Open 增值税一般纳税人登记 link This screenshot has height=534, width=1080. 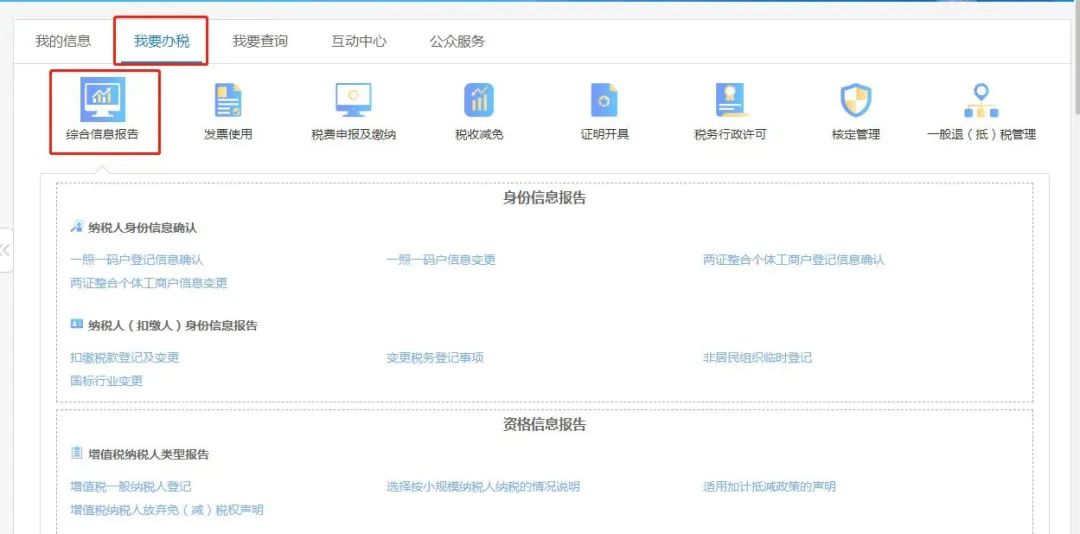[x=131, y=486]
